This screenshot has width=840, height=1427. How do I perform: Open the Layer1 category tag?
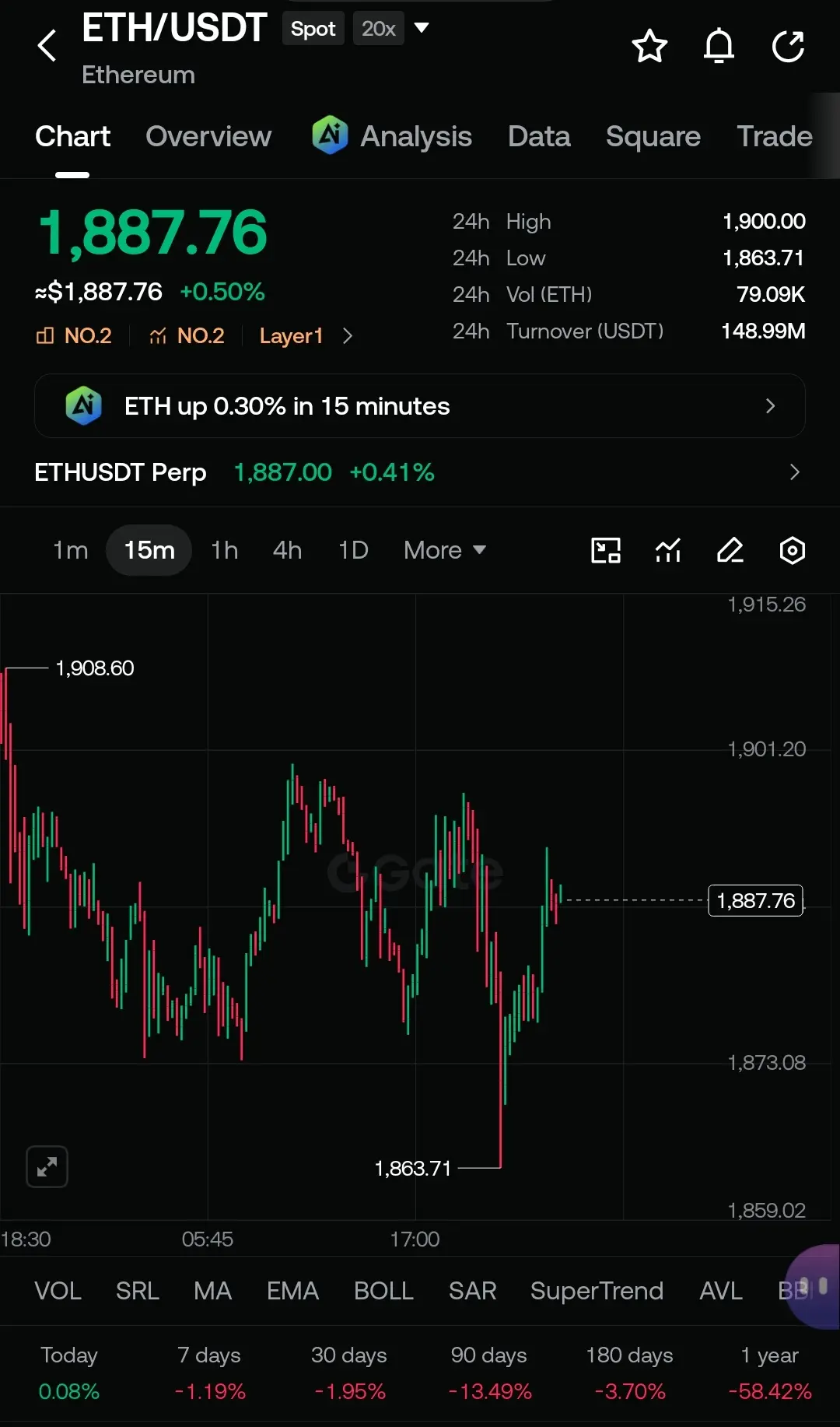pyautogui.click(x=291, y=335)
